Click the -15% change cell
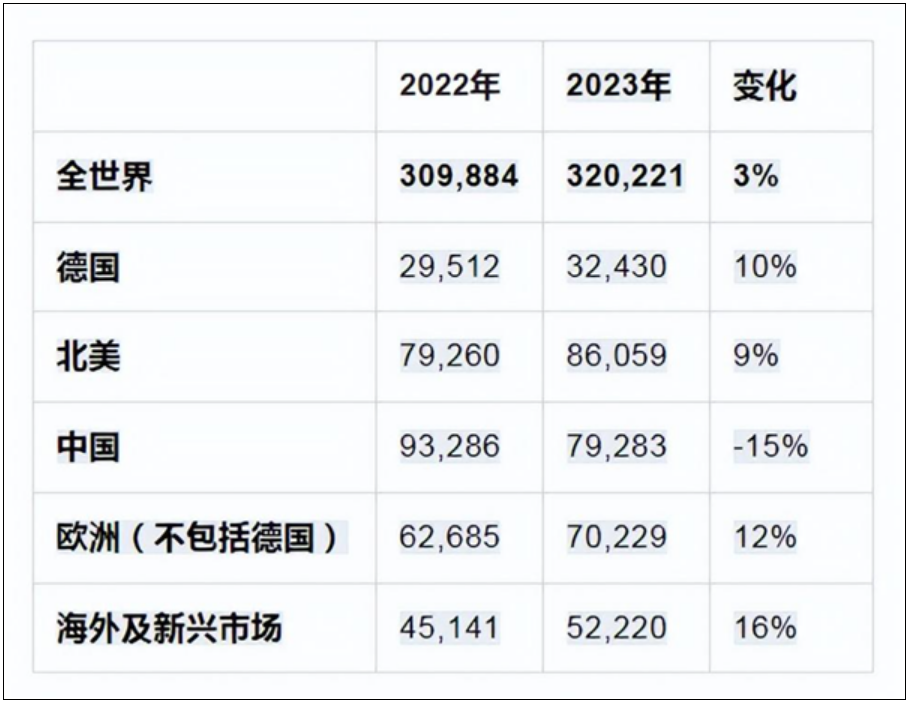Image resolution: width=910 pixels, height=704 pixels. coord(770,446)
